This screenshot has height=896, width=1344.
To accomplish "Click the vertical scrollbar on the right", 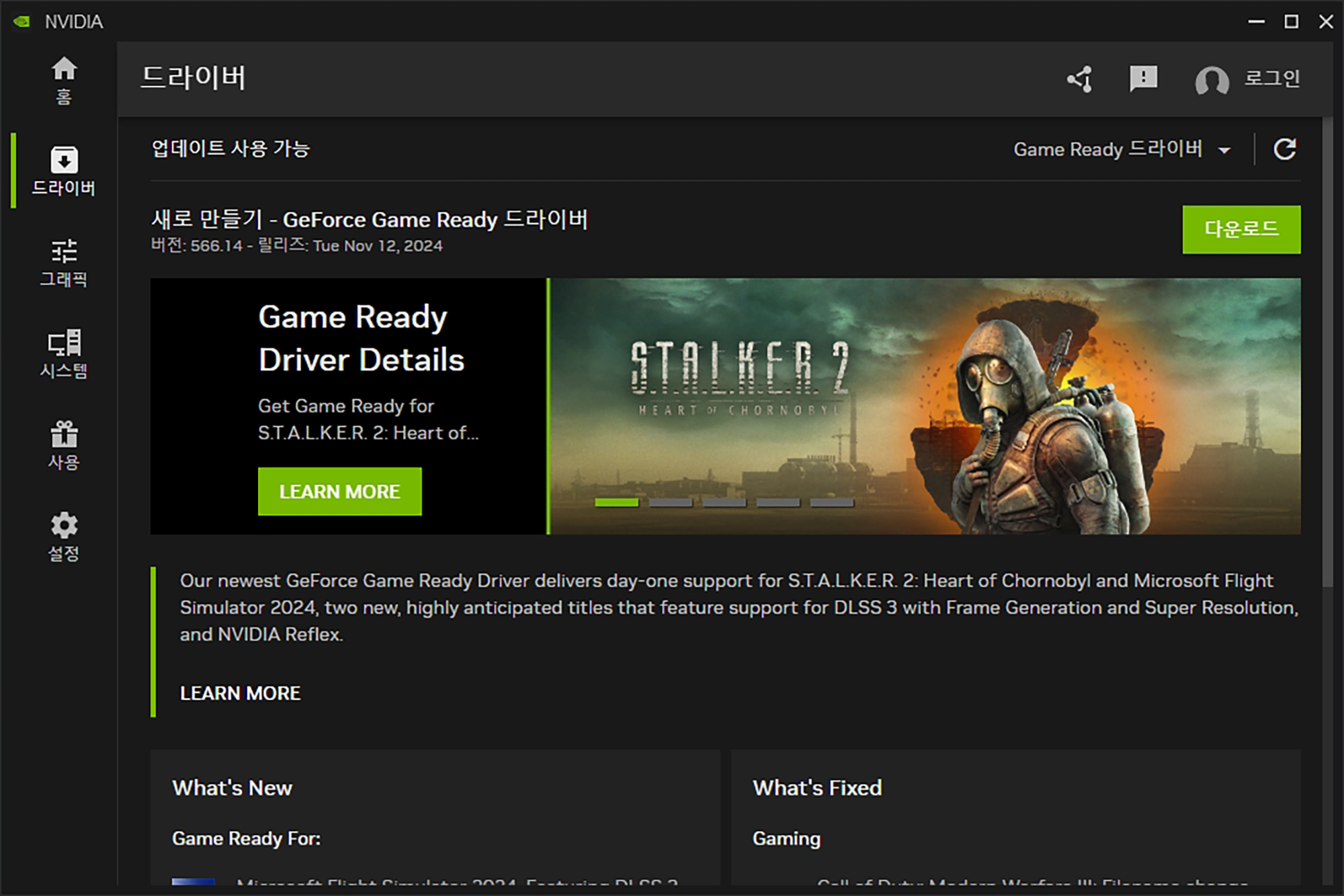I will (1327, 349).
